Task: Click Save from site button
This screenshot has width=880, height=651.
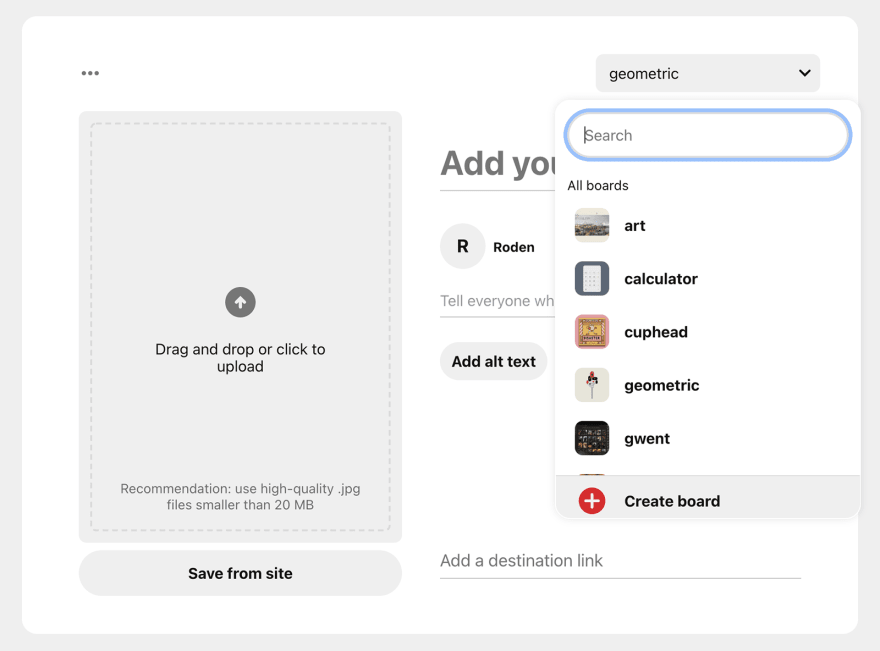Action: click(240, 573)
